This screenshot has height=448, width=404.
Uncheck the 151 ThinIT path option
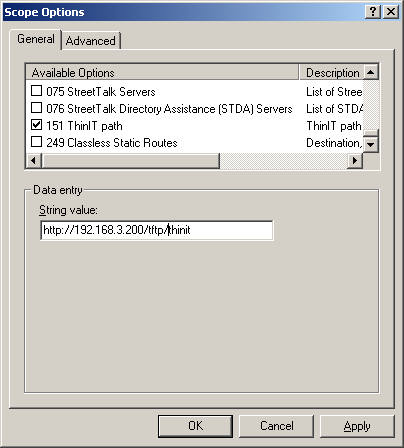(36, 125)
